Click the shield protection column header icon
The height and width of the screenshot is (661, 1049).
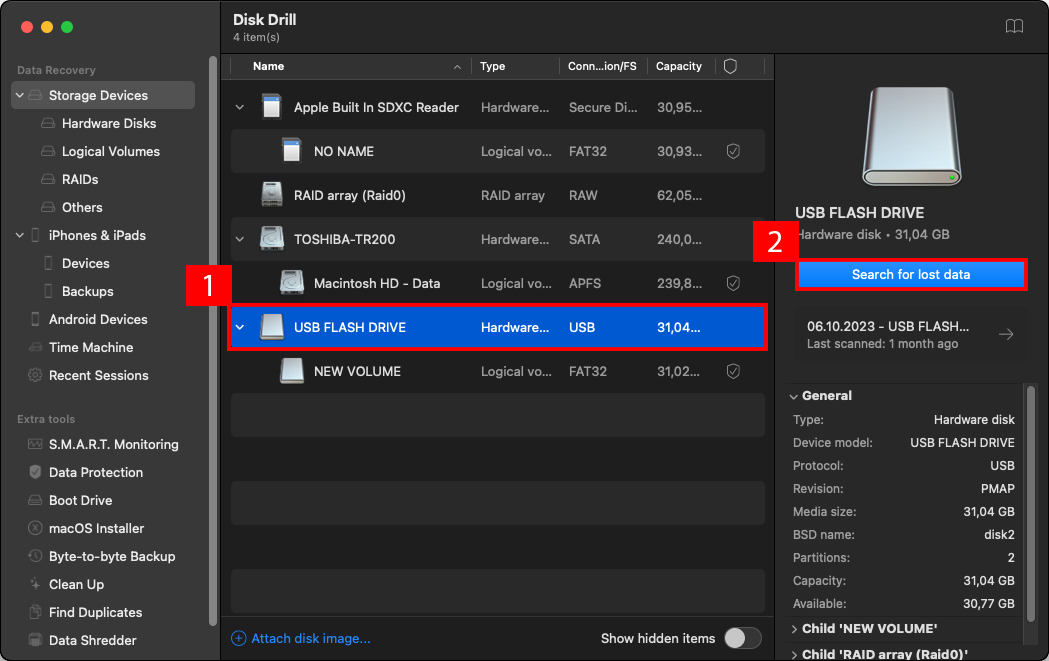click(x=730, y=66)
